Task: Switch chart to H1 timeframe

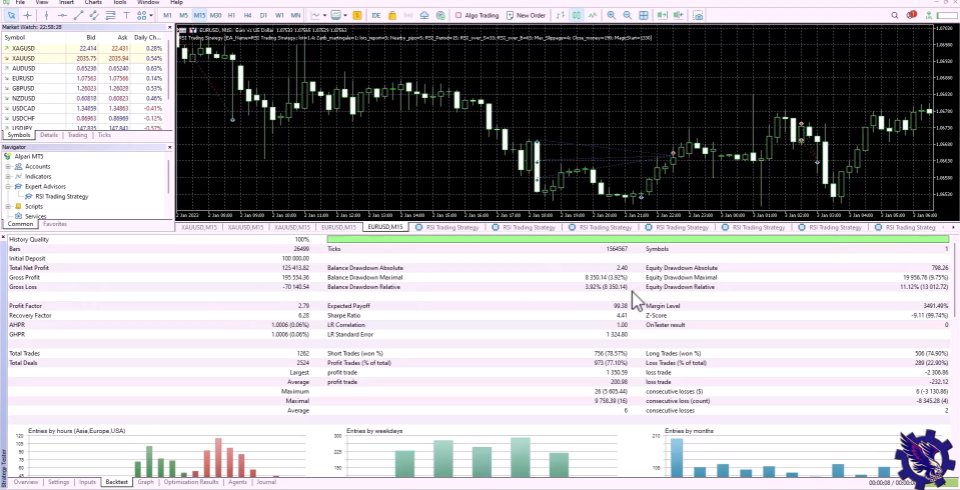Action: (232, 16)
